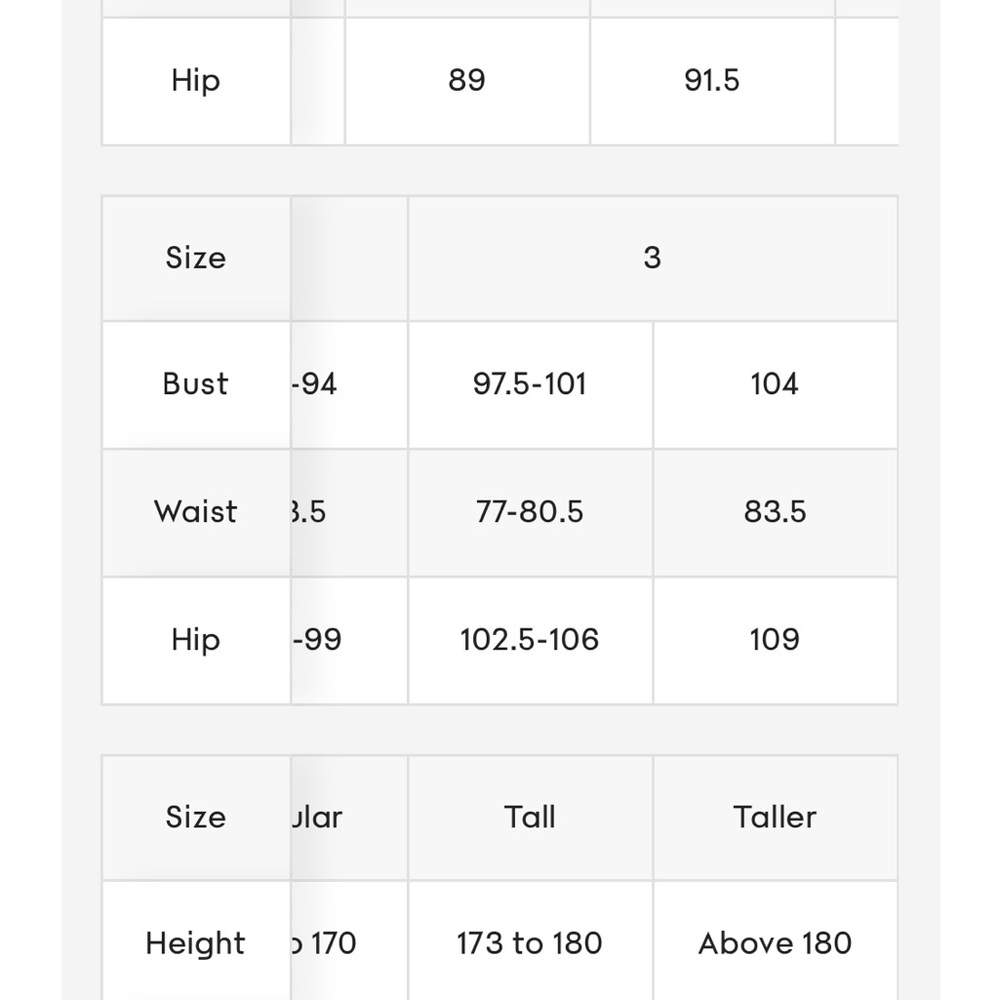Select the Taller column header
The height and width of the screenshot is (1000, 1000).
point(775,818)
